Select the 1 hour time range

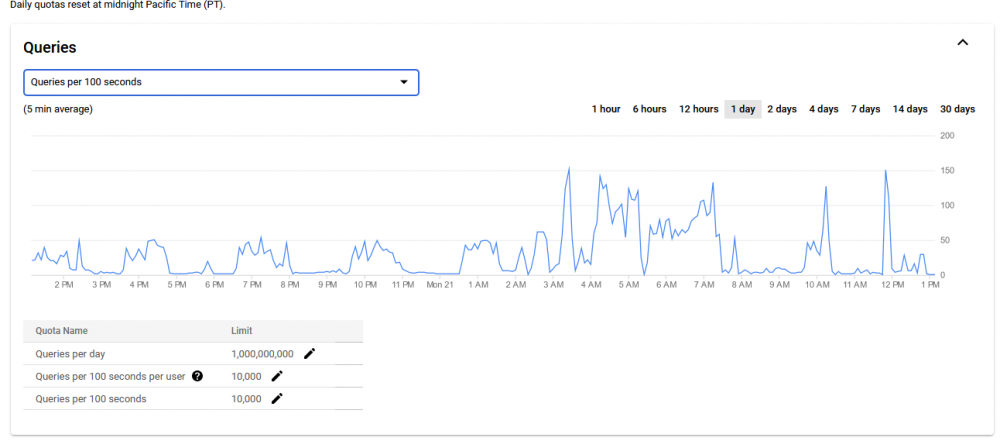coord(606,109)
